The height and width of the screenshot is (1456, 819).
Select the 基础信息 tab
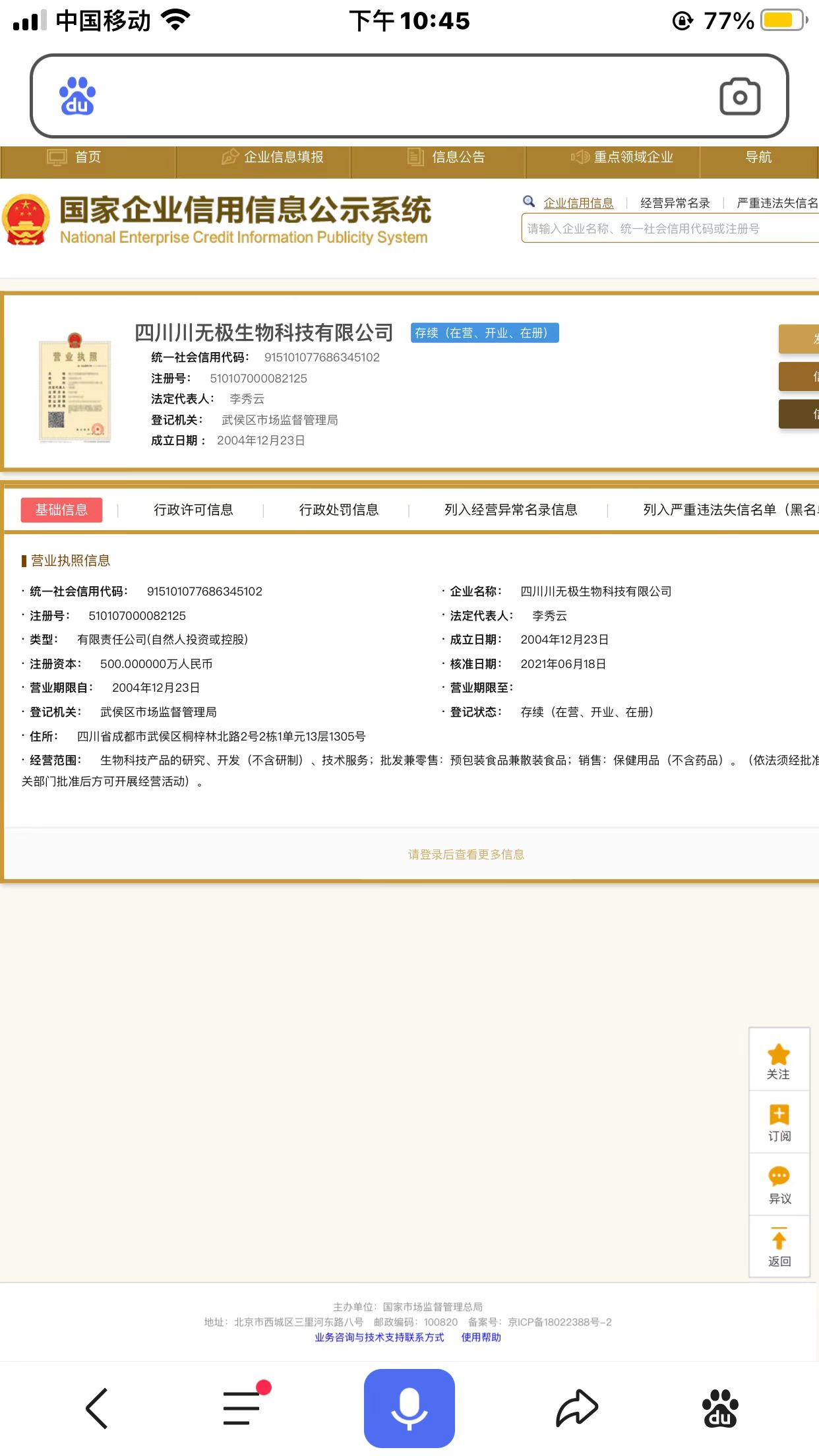click(61, 510)
